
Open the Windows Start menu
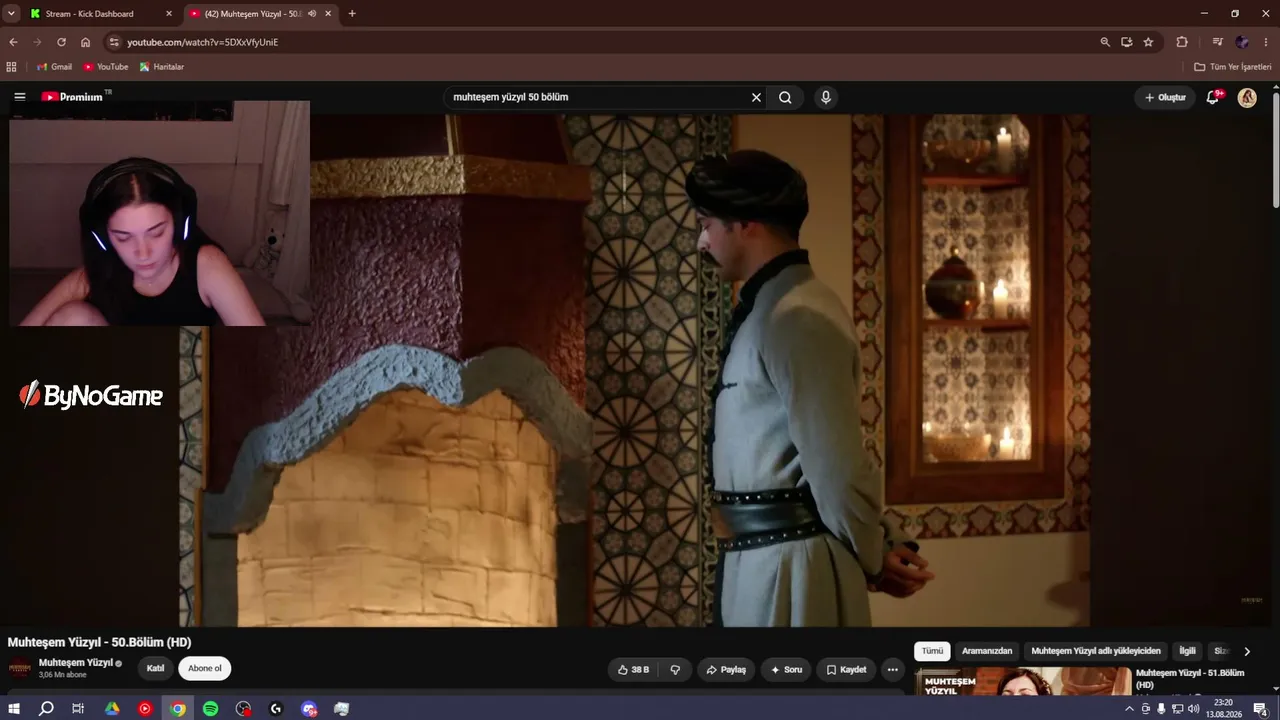tap(14, 709)
